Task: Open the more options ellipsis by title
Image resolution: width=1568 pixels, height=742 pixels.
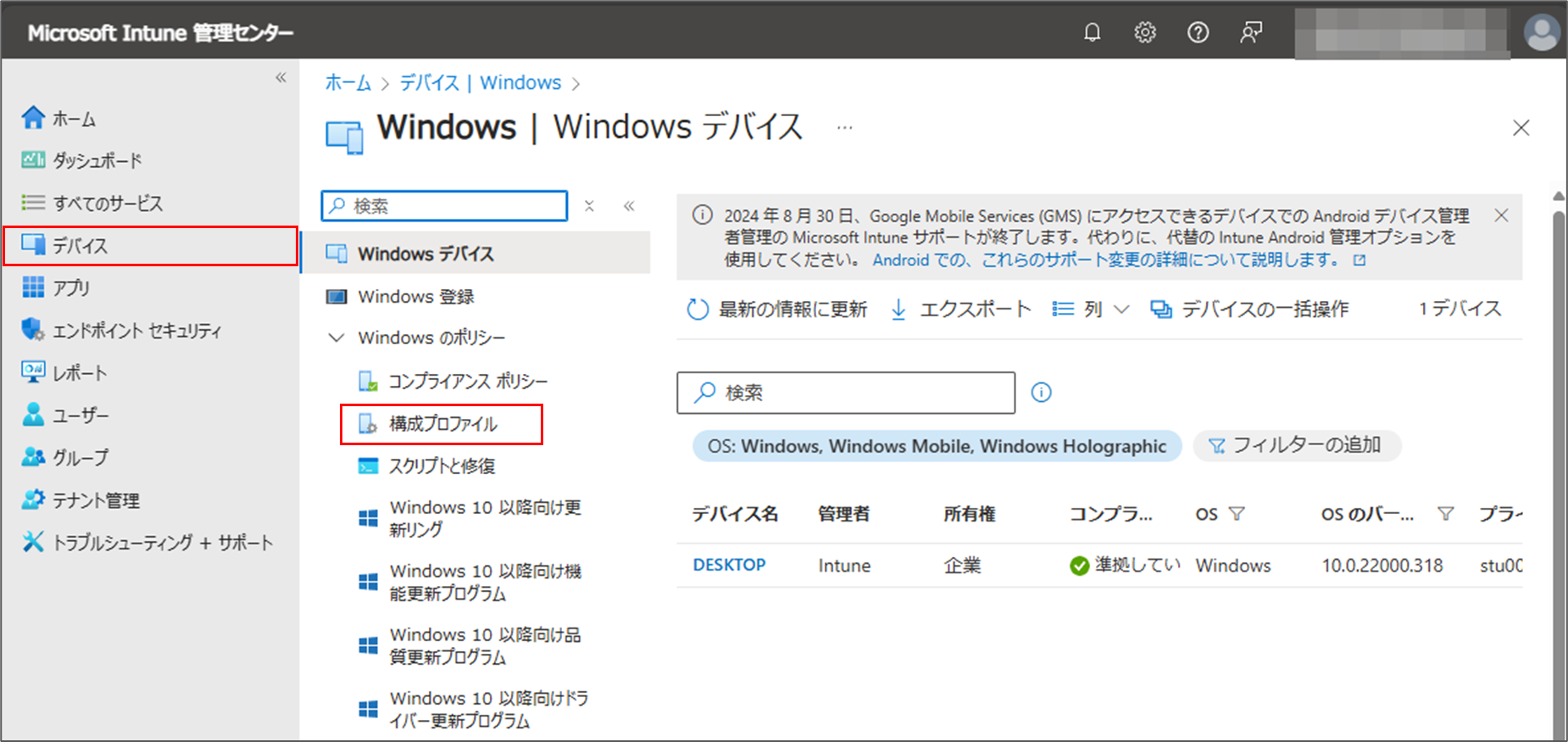Action: pyautogui.click(x=844, y=128)
